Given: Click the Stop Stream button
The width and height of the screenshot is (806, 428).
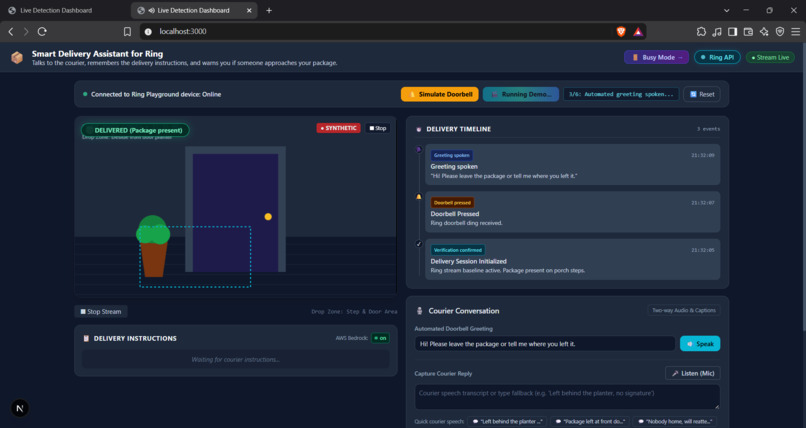Looking at the screenshot, I should 101,311.
